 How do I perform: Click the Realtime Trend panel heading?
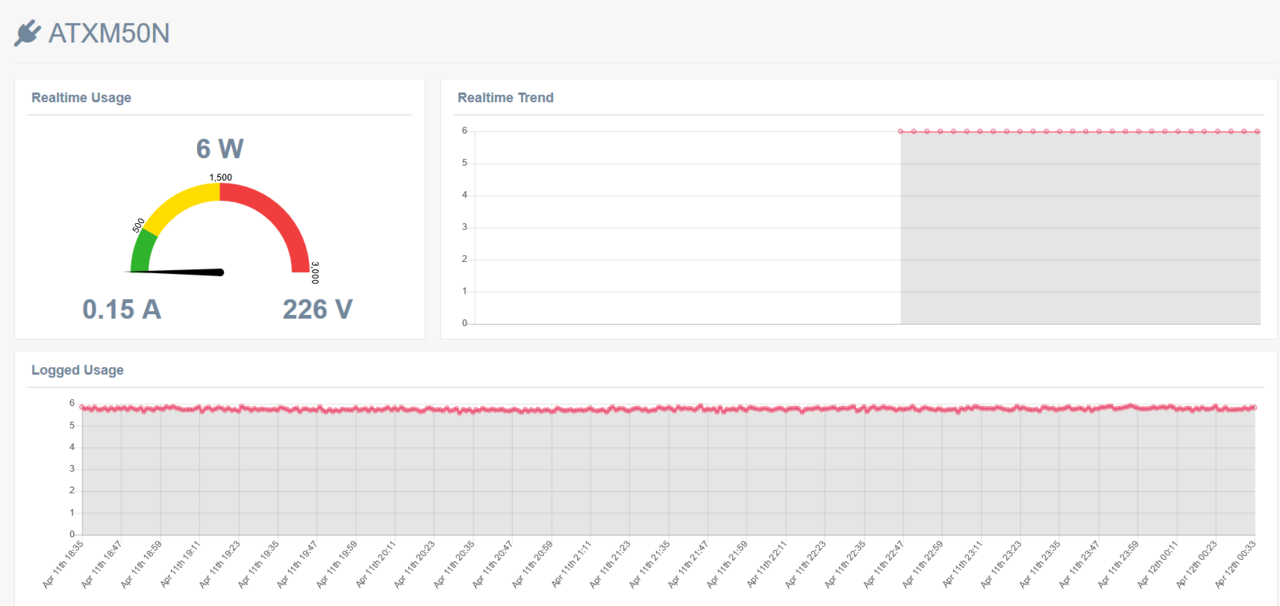[x=505, y=98]
